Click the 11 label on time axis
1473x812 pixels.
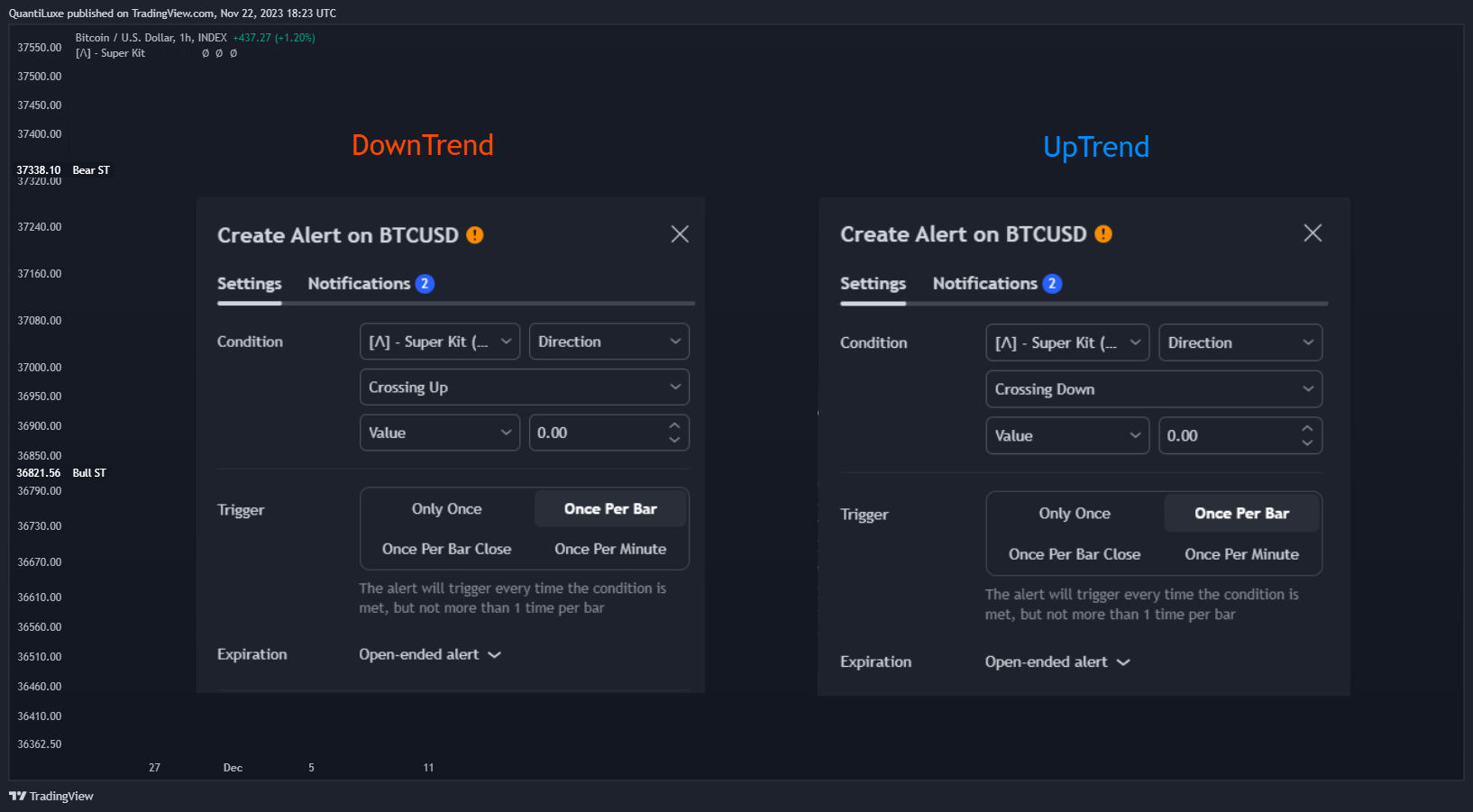point(428,768)
